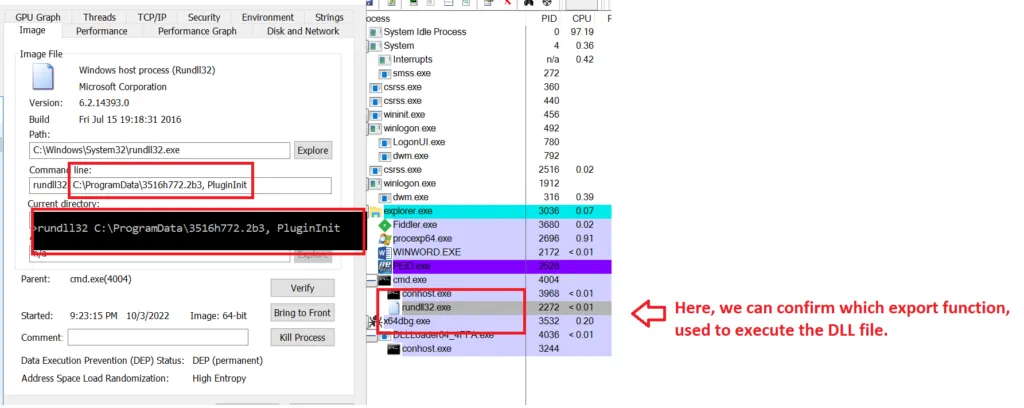
Task: Click the Explore button beside Path
Action: tap(313, 150)
